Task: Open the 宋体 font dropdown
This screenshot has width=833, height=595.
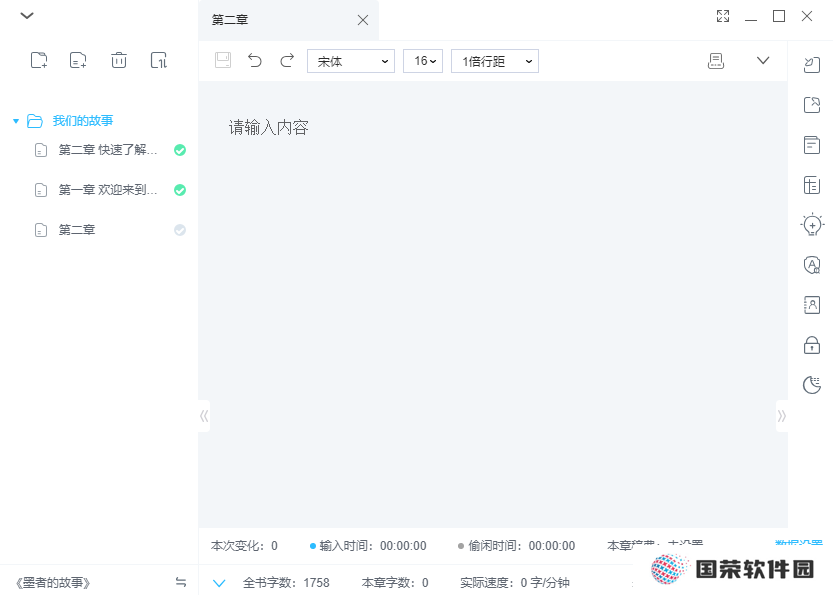Action: click(x=351, y=61)
